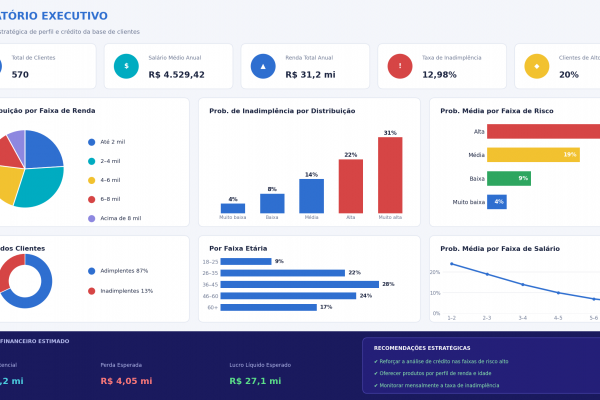Click the red Alta risk bar
This screenshot has height=400, width=600.
(543, 131)
